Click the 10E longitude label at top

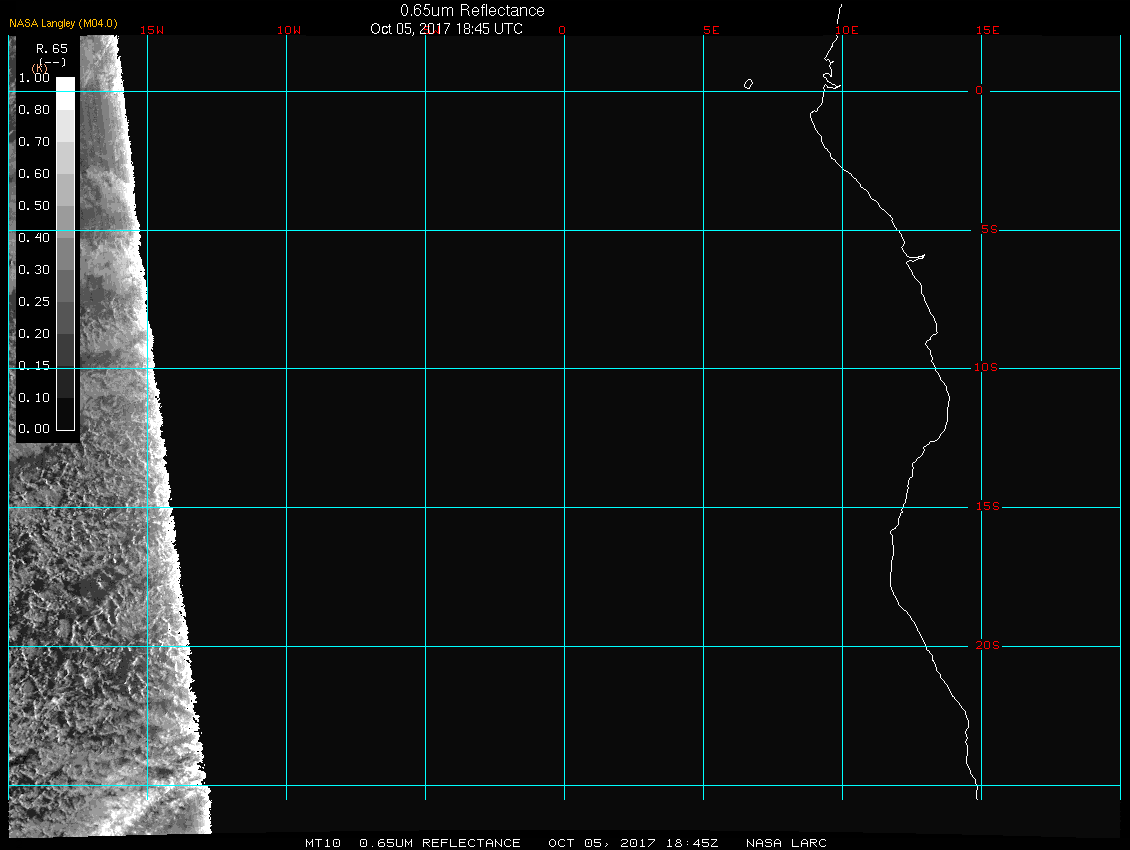[846, 30]
